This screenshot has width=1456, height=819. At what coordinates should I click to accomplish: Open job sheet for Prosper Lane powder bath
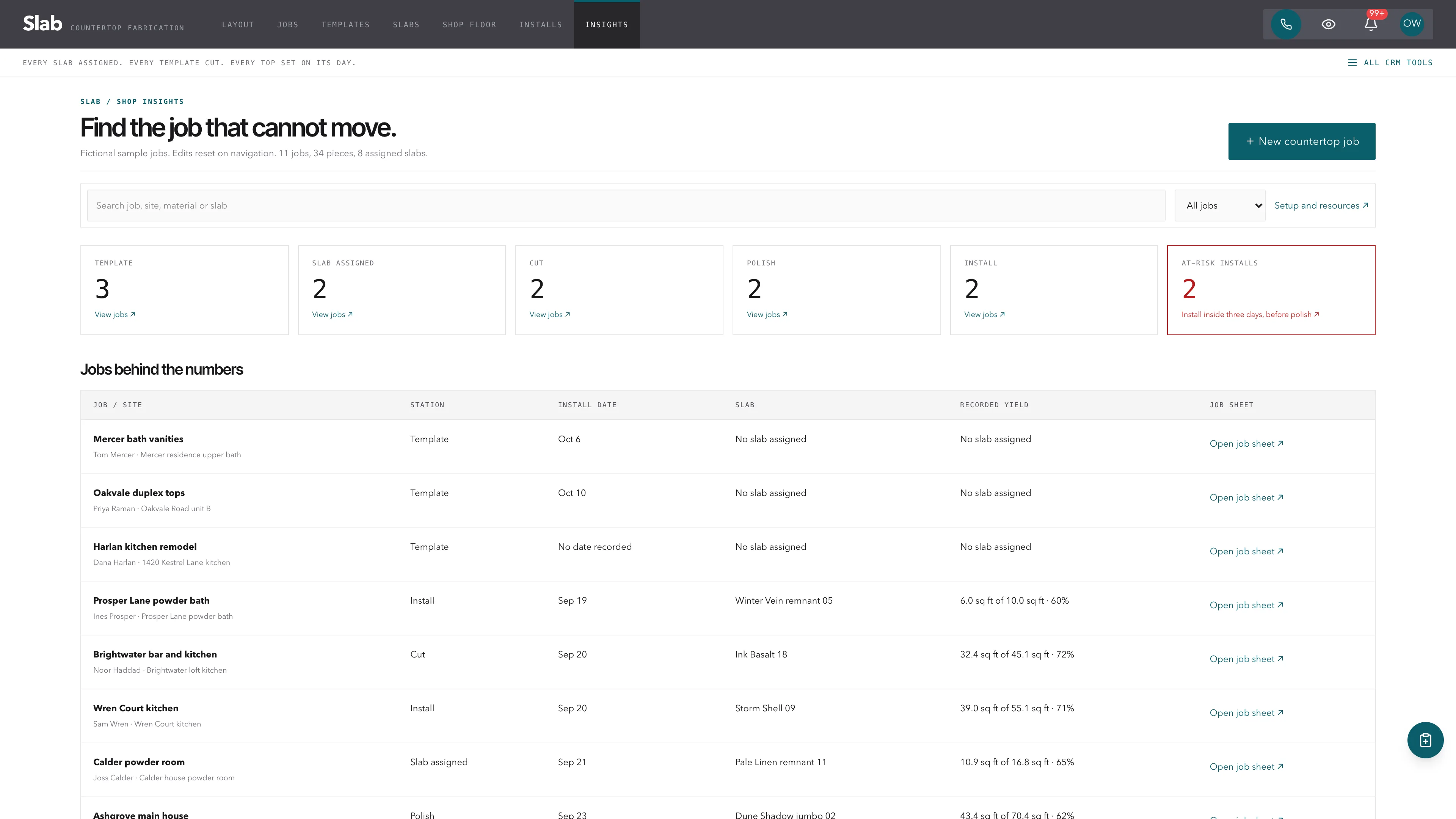1246,606
